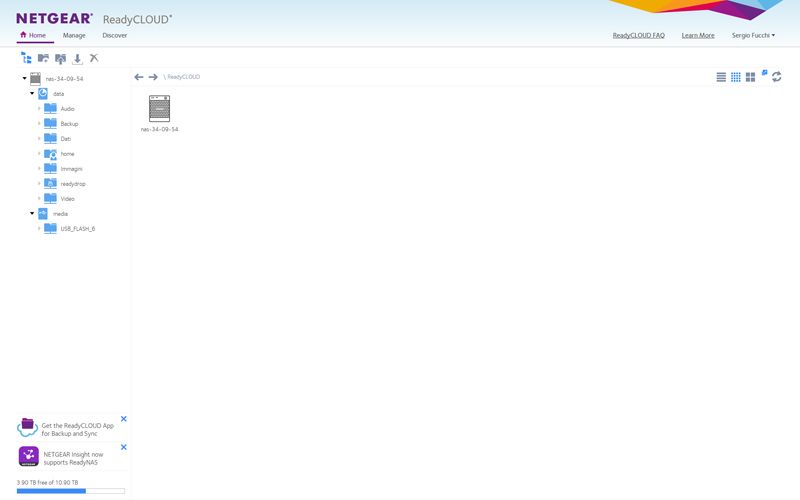Click the 3.90 TB free text
Viewport: 800px width, 500px height.
[47, 482]
